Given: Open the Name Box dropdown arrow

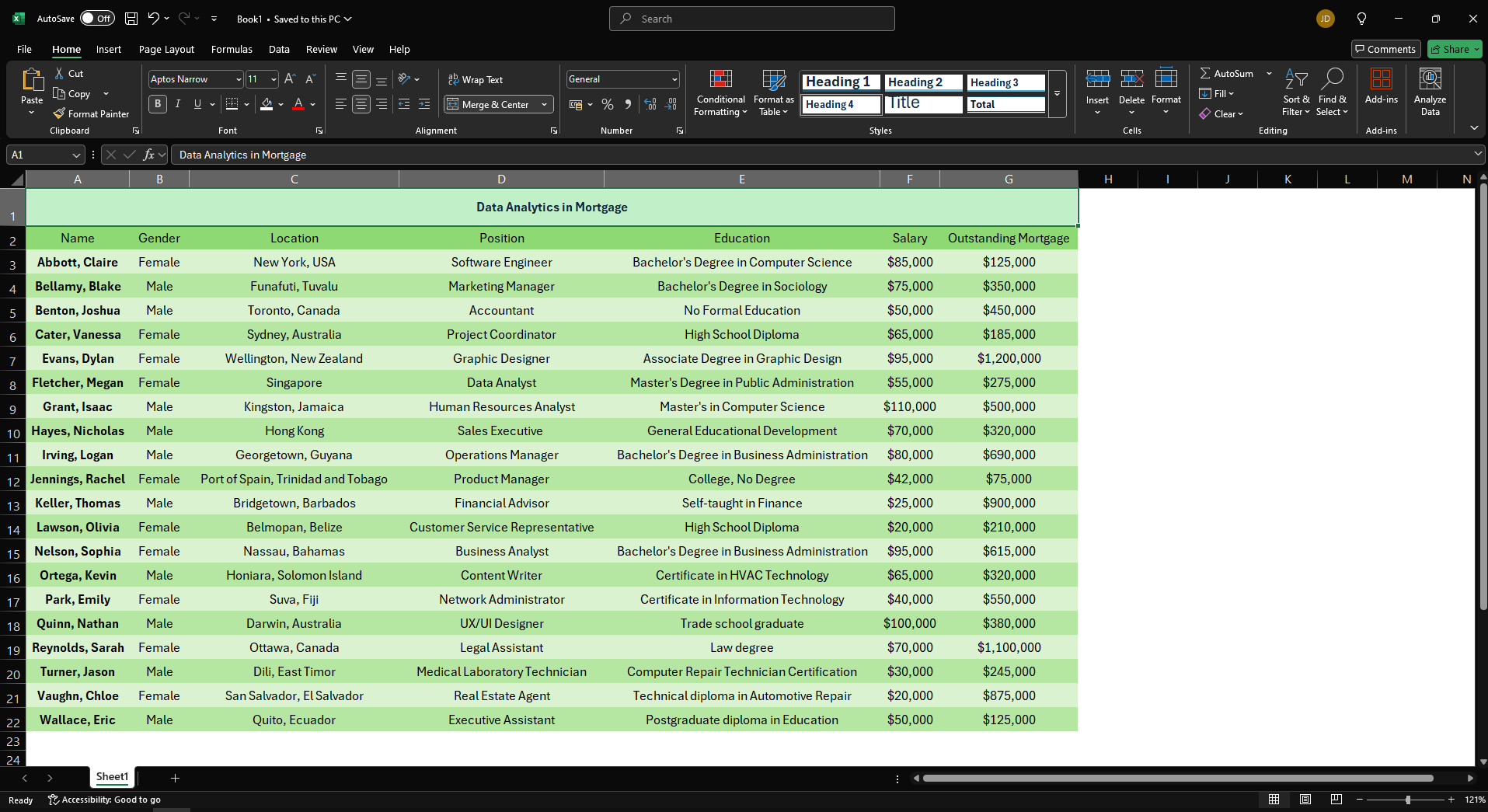Looking at the screenshot, I should (x=76, y=155).
